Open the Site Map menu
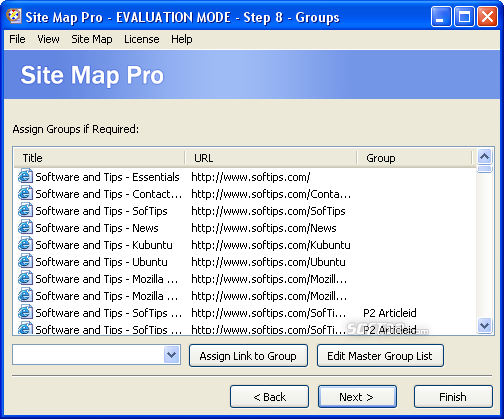This screenshot has height=419, width=504. pos(92,39)
